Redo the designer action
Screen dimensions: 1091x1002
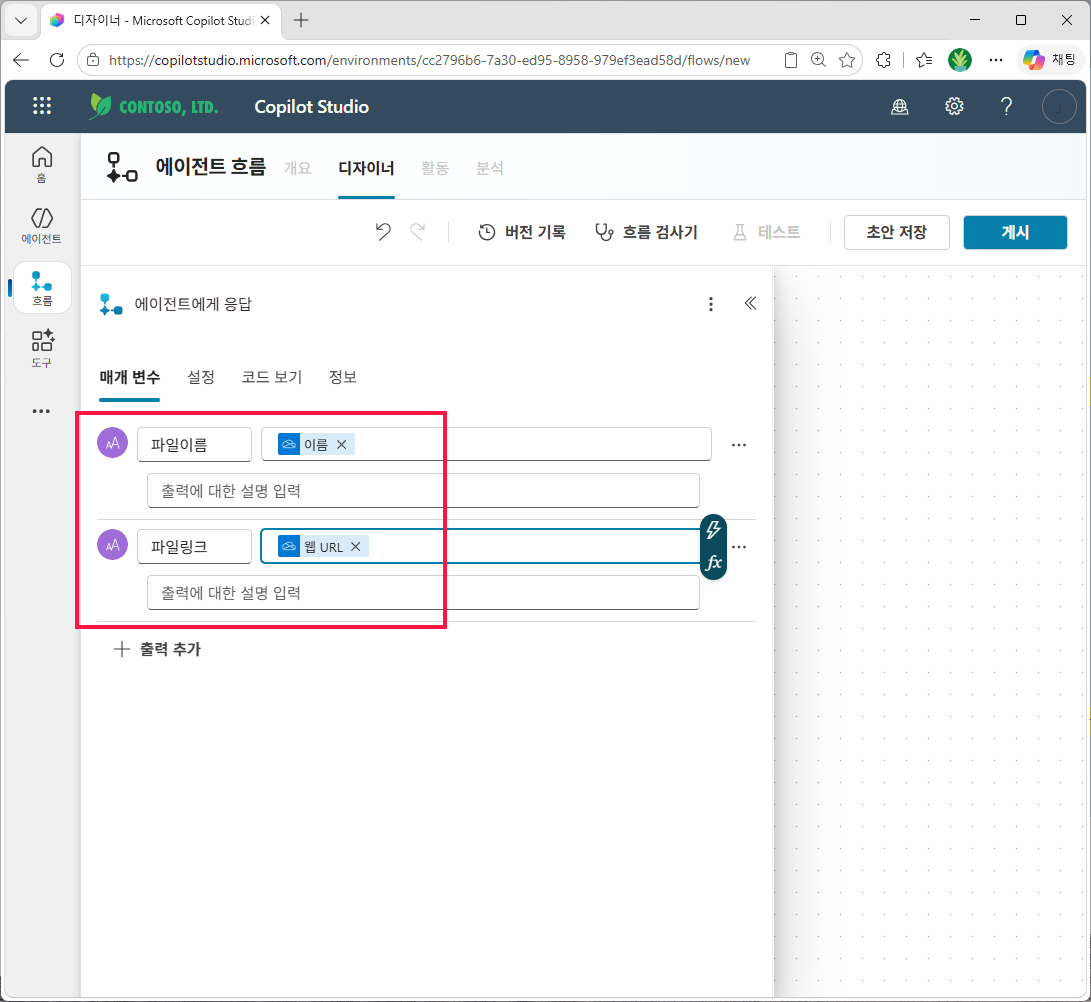(417, 232)
